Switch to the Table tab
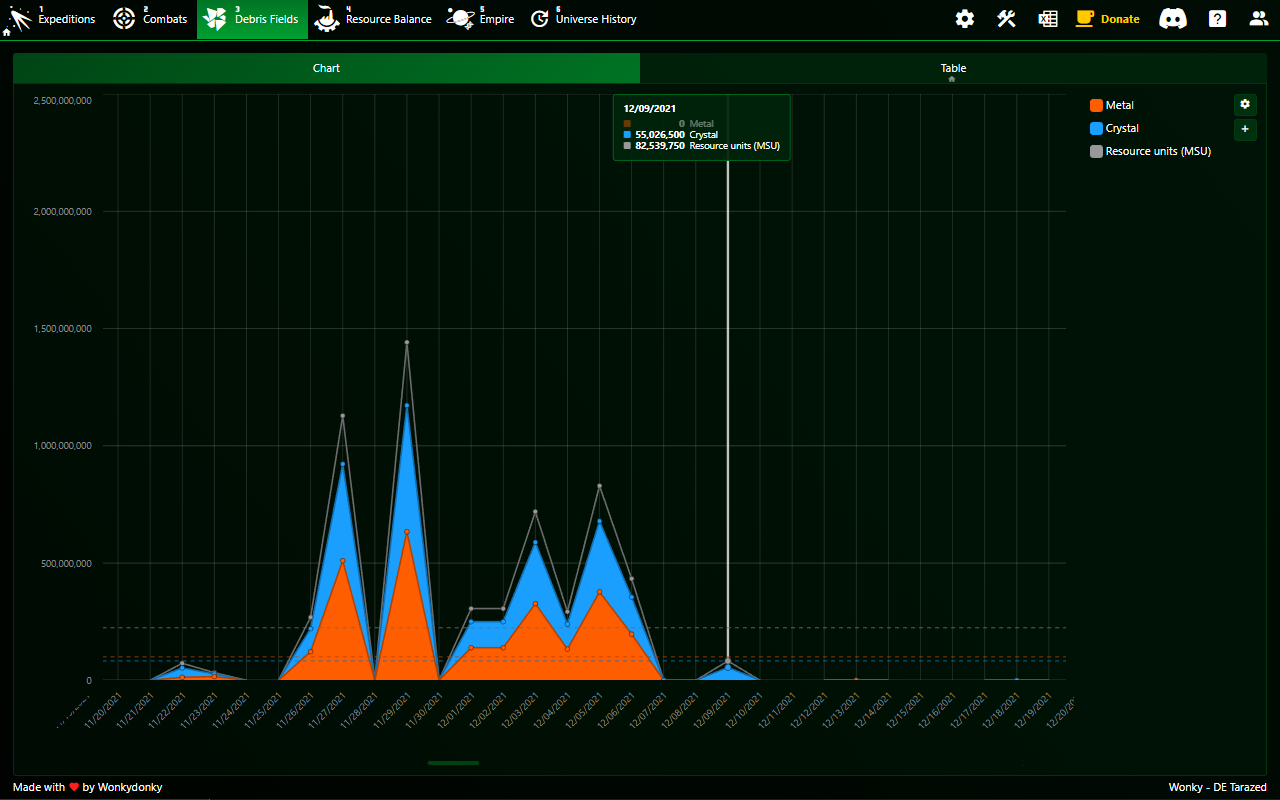 pos(953,68)
